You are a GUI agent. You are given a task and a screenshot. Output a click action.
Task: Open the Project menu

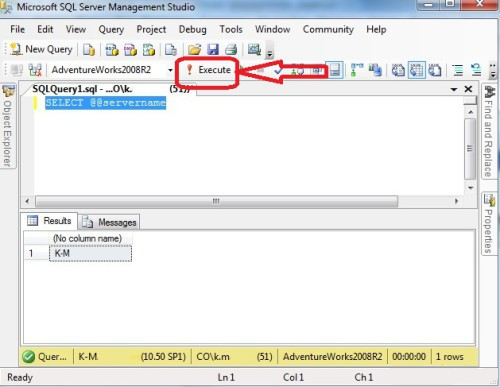[151, 29]
